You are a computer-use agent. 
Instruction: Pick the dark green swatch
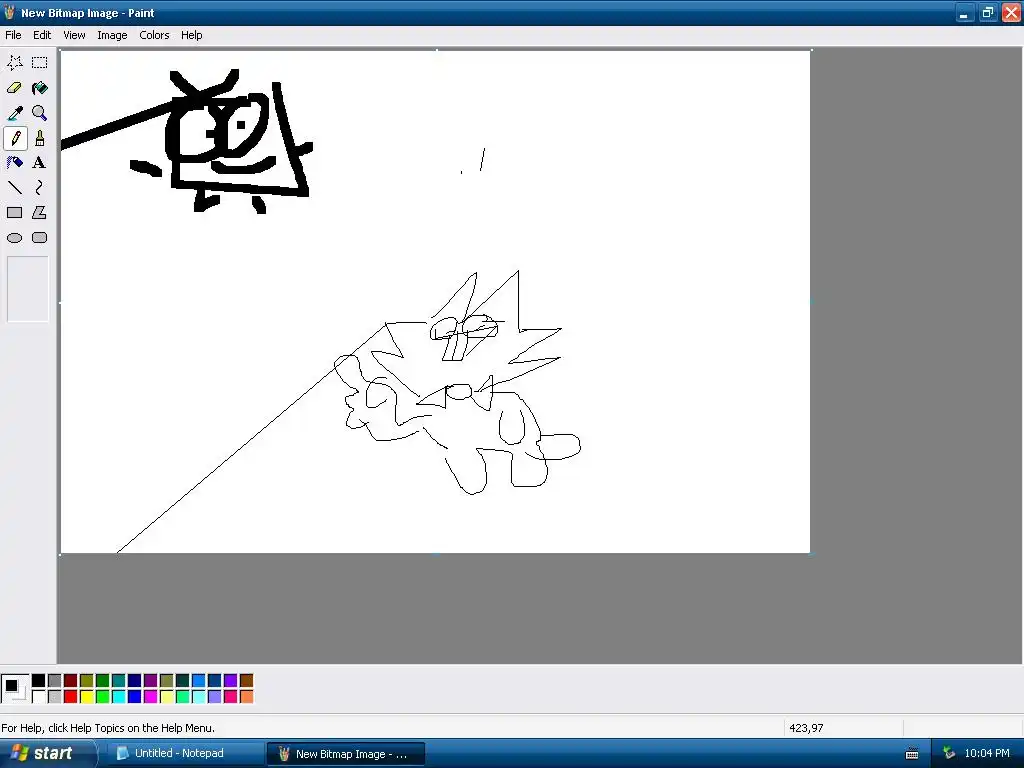(103, 681)
